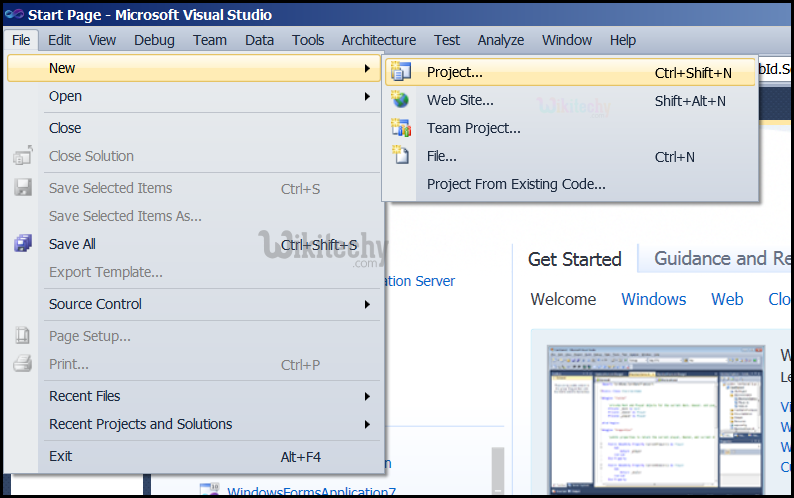Open the Architecture menu

tap(379, 40)
